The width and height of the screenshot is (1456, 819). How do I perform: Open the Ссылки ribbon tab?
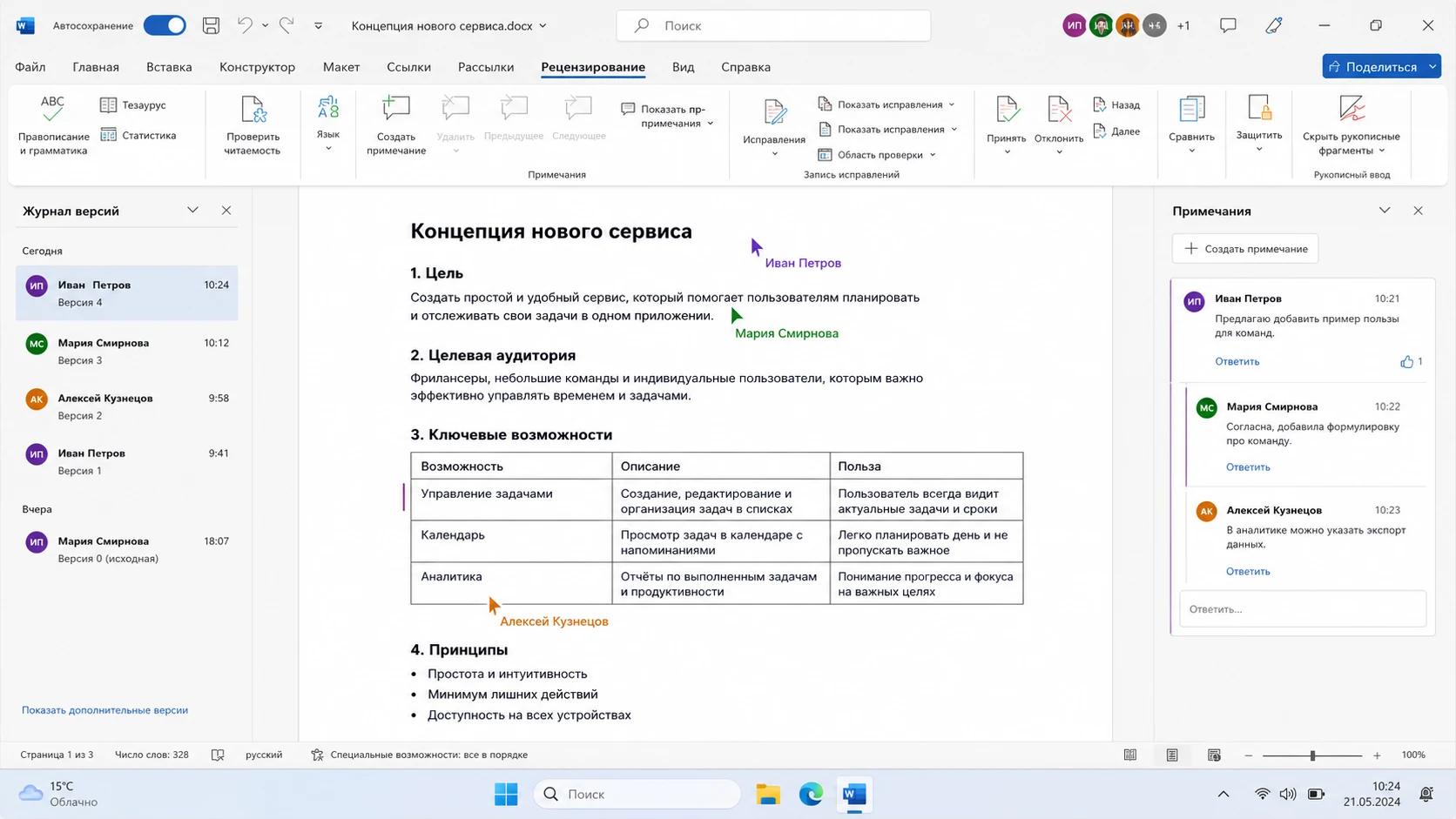coord(408,67)
